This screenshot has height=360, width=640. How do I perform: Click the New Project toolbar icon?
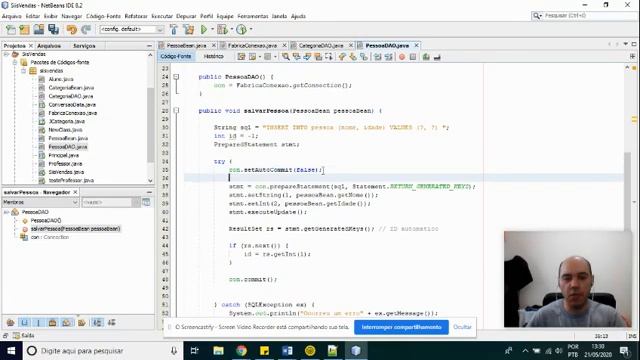click(x=24, y=29)
